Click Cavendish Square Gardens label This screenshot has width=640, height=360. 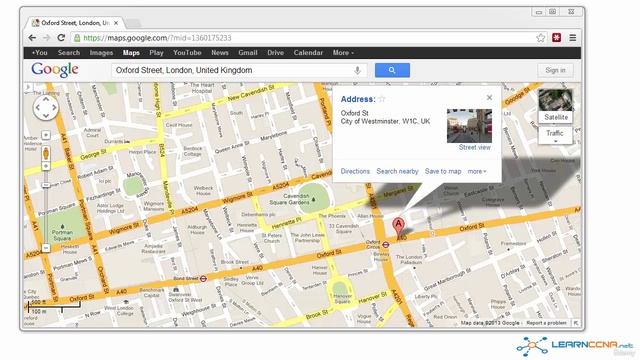coord(289,199)
